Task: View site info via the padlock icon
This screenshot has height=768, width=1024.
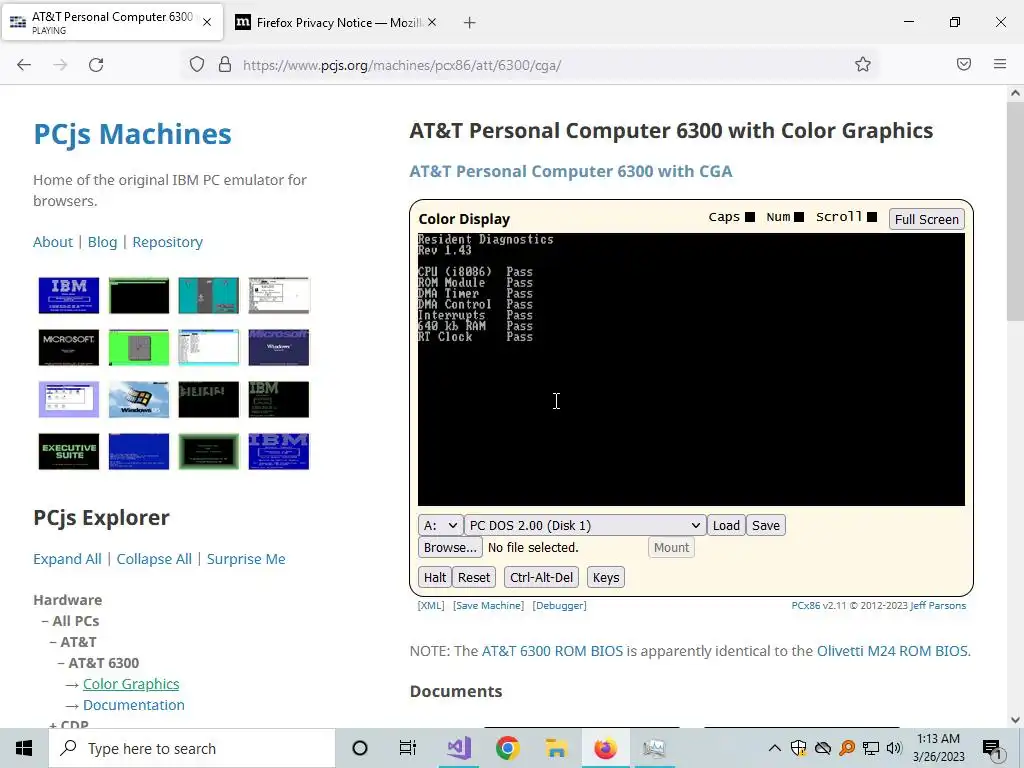Action: click(x=225, y=65)
